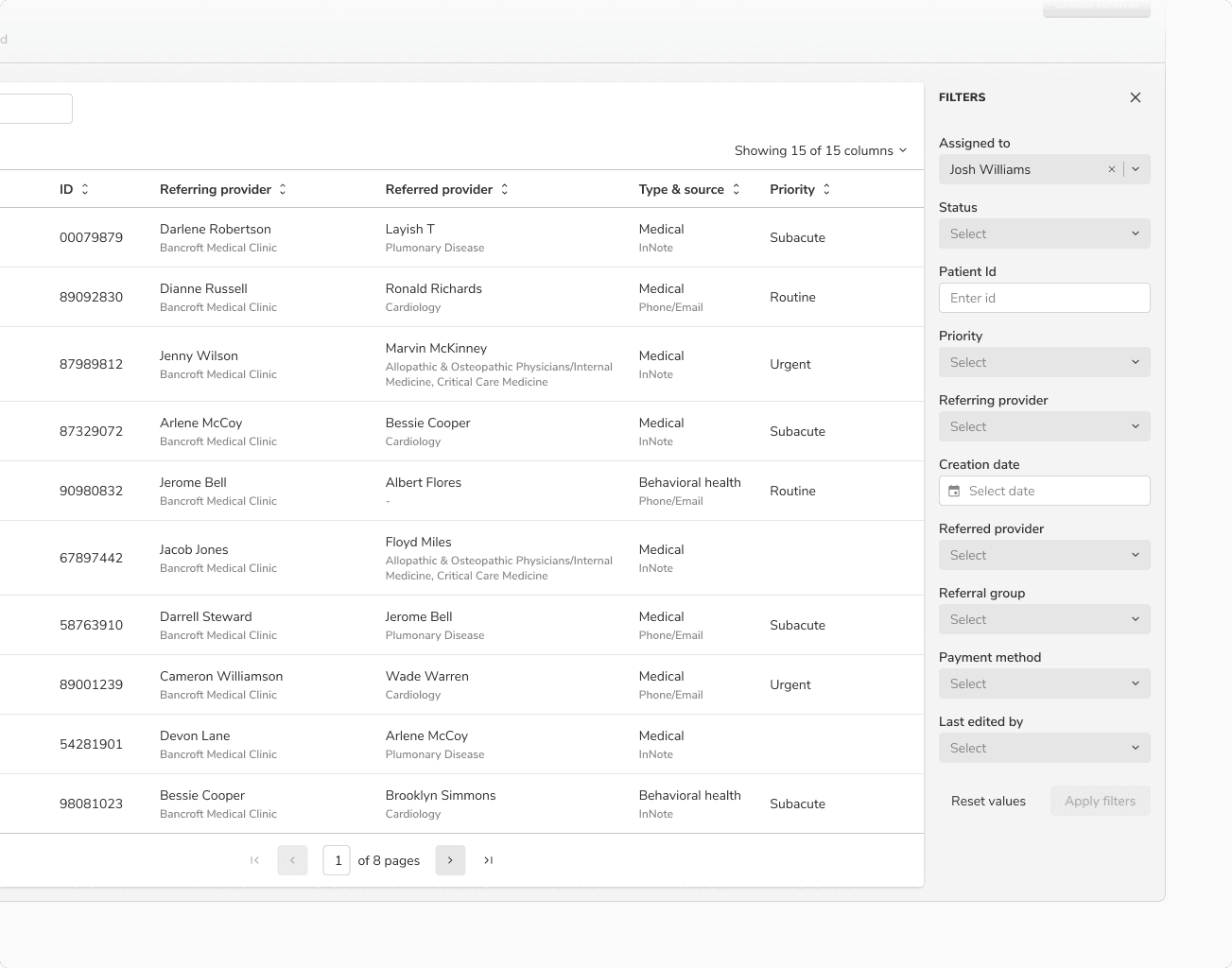Sort the Referred provider column
The image size is (1232, 968).
point(504,189)
